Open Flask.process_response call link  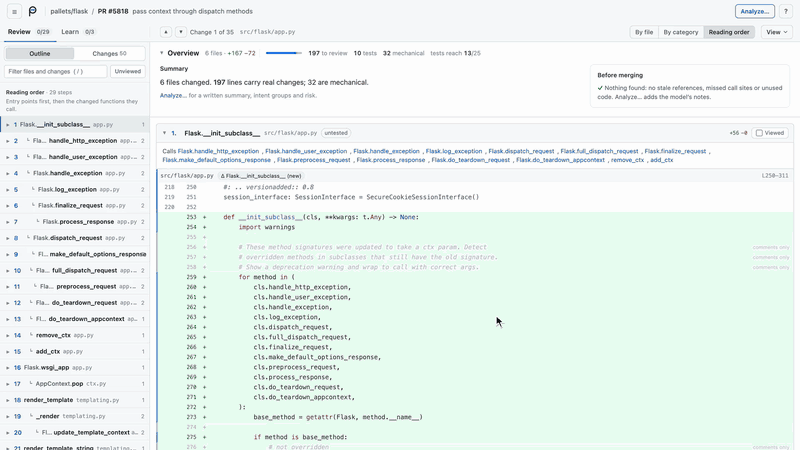(390, 160)
